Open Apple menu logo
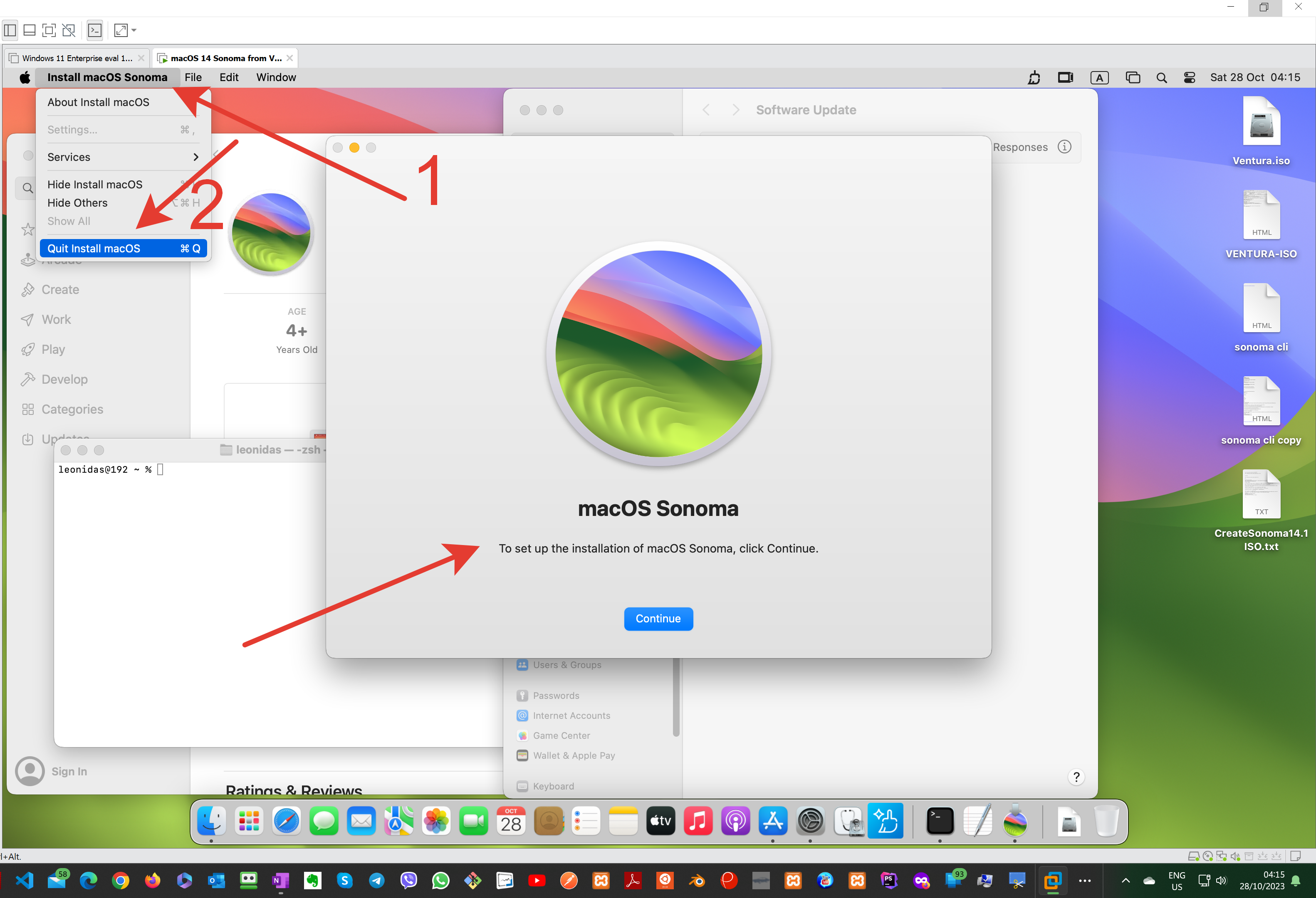 pyautogui.click(x=25, y=77)
